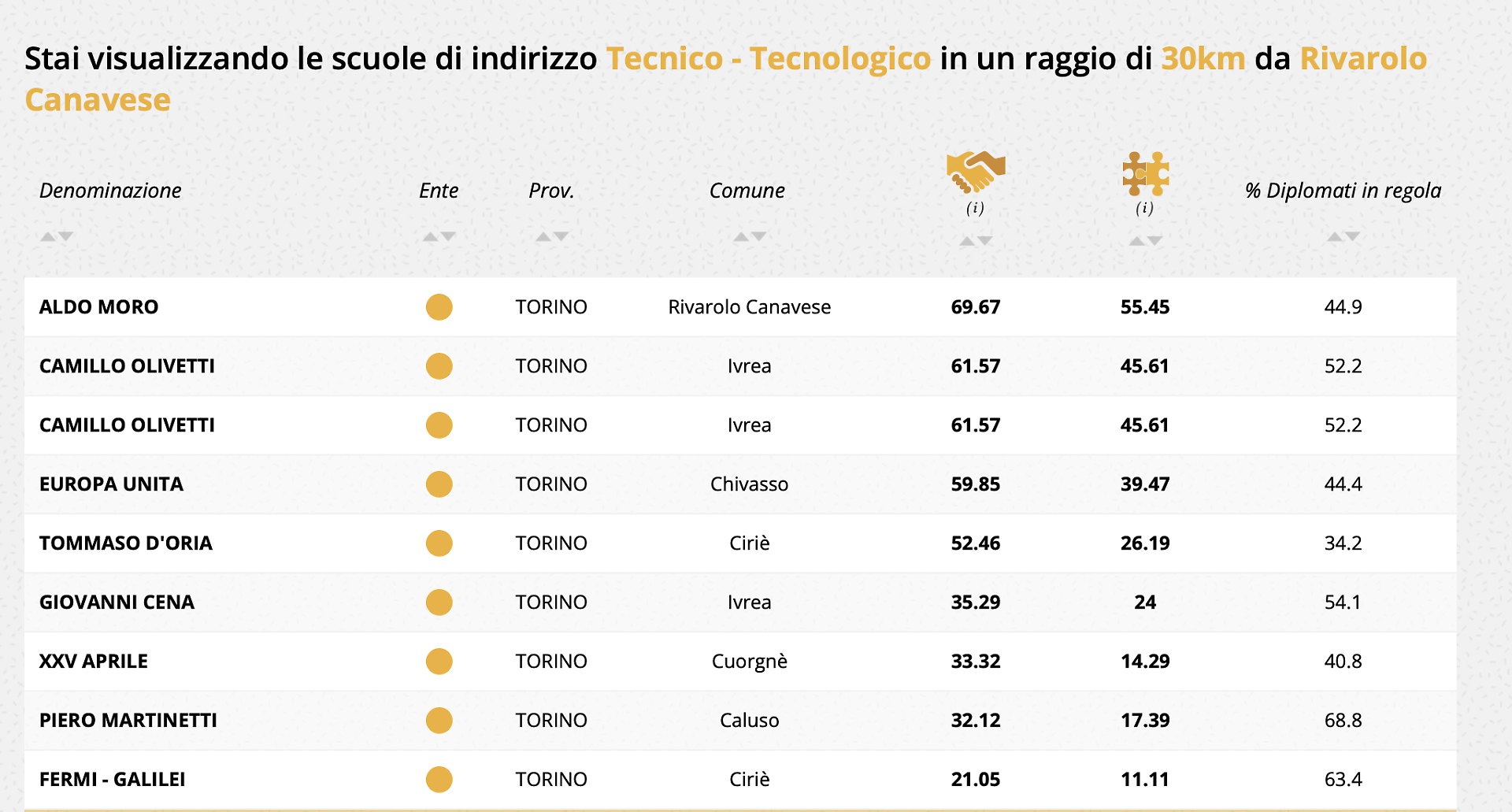
Task: Click the puzzle pieces icon header
Action: pyautogui.click(x=1145, y=173)
